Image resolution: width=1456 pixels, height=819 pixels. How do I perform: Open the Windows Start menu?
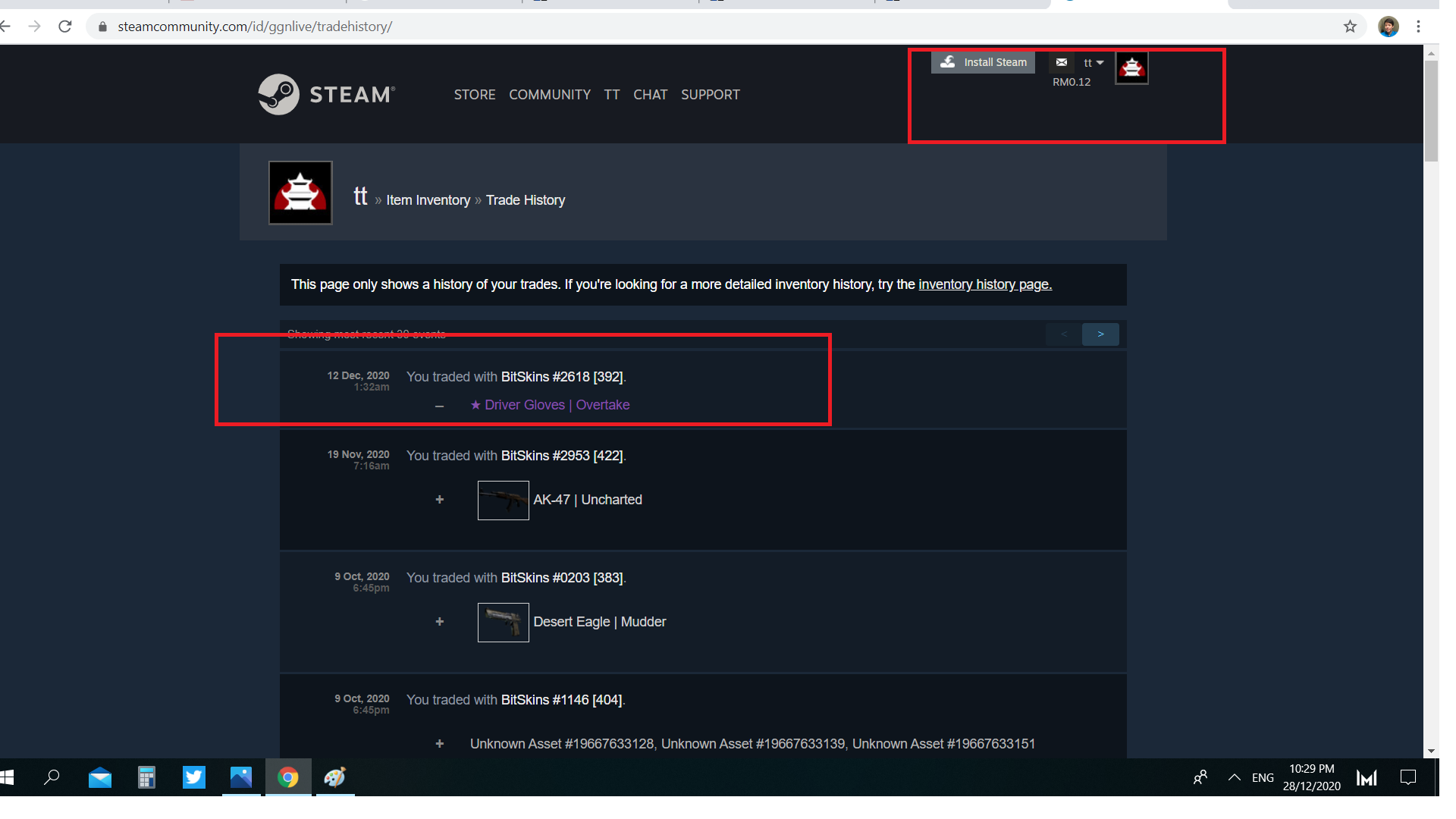[8, 777]
